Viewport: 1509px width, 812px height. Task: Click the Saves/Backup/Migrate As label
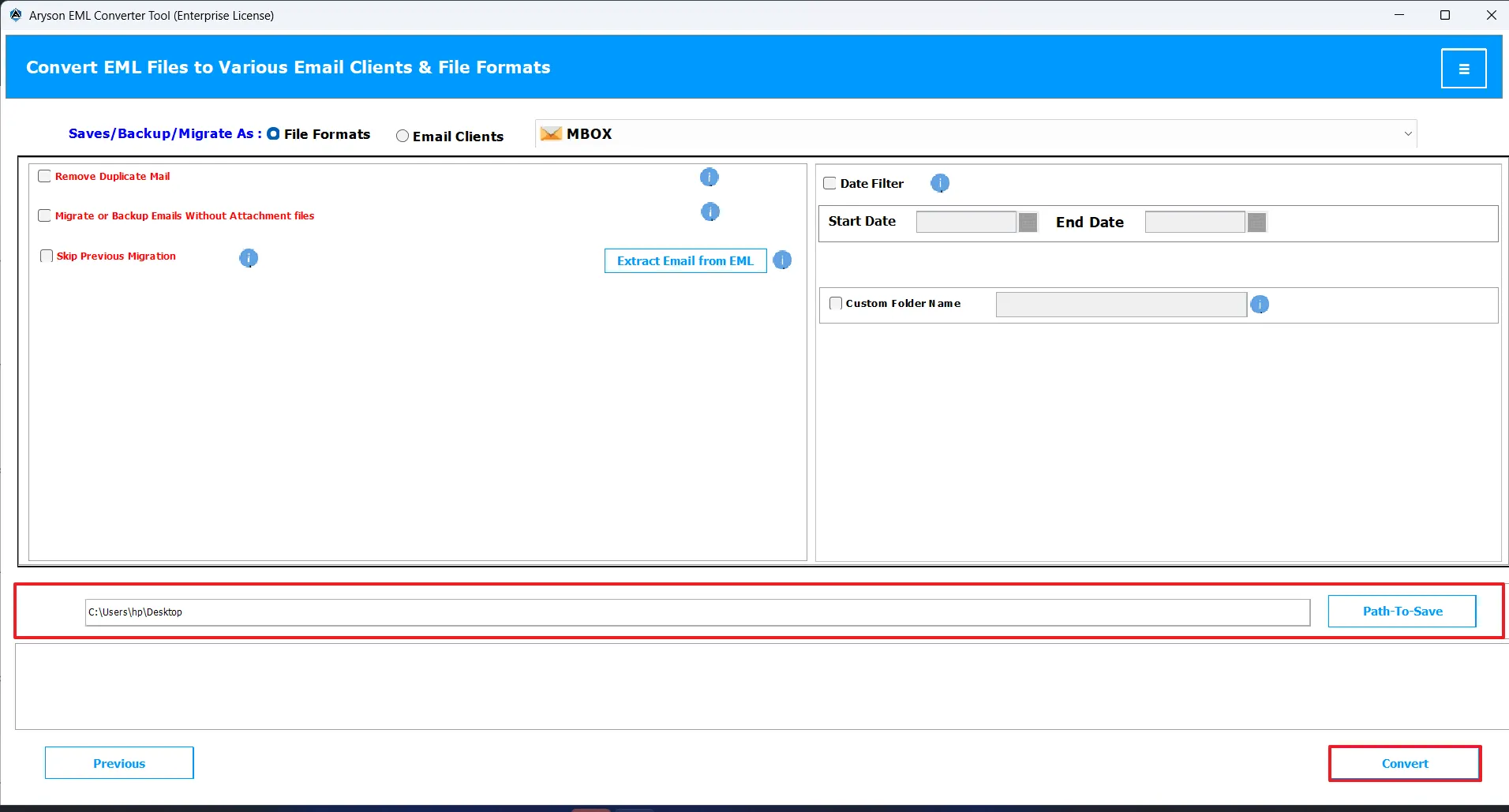click(165, 133)
